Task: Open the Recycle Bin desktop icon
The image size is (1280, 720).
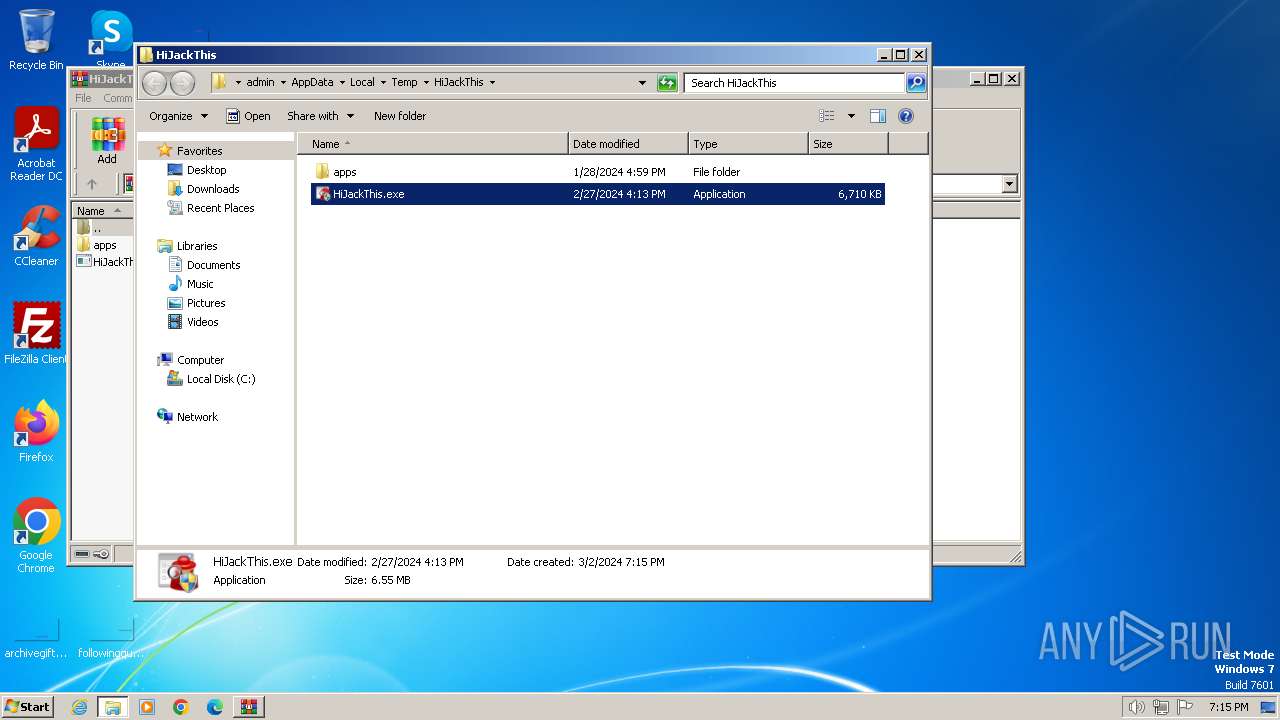Action: (x=36, y=40)
